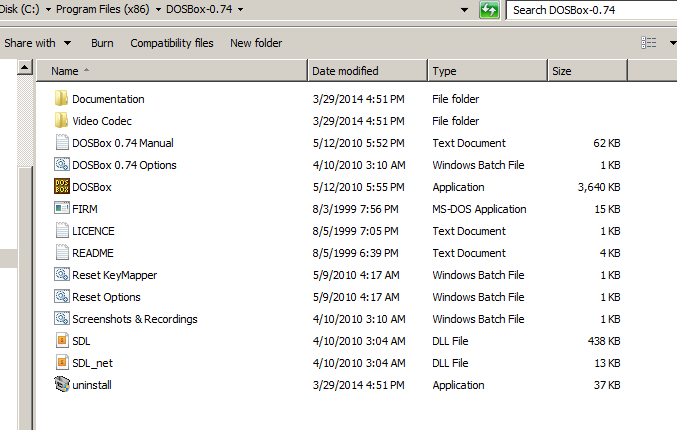Click the green refresh button
Viewport: 677px width, 430px height.
point(489,9)
